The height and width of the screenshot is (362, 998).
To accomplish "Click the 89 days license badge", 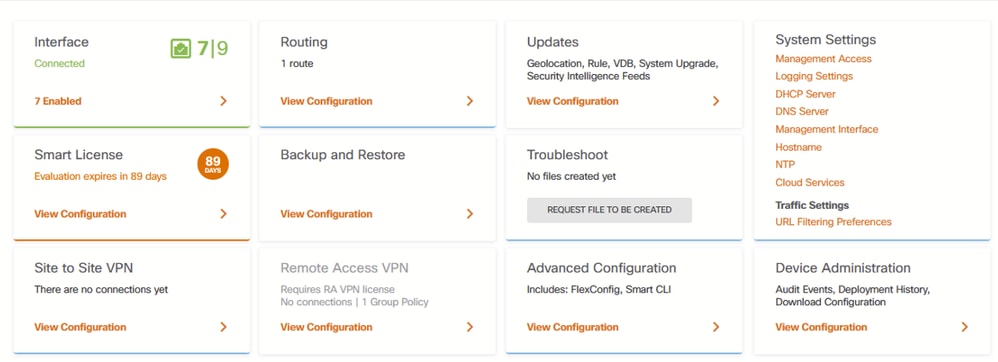I will pos(213,164).
